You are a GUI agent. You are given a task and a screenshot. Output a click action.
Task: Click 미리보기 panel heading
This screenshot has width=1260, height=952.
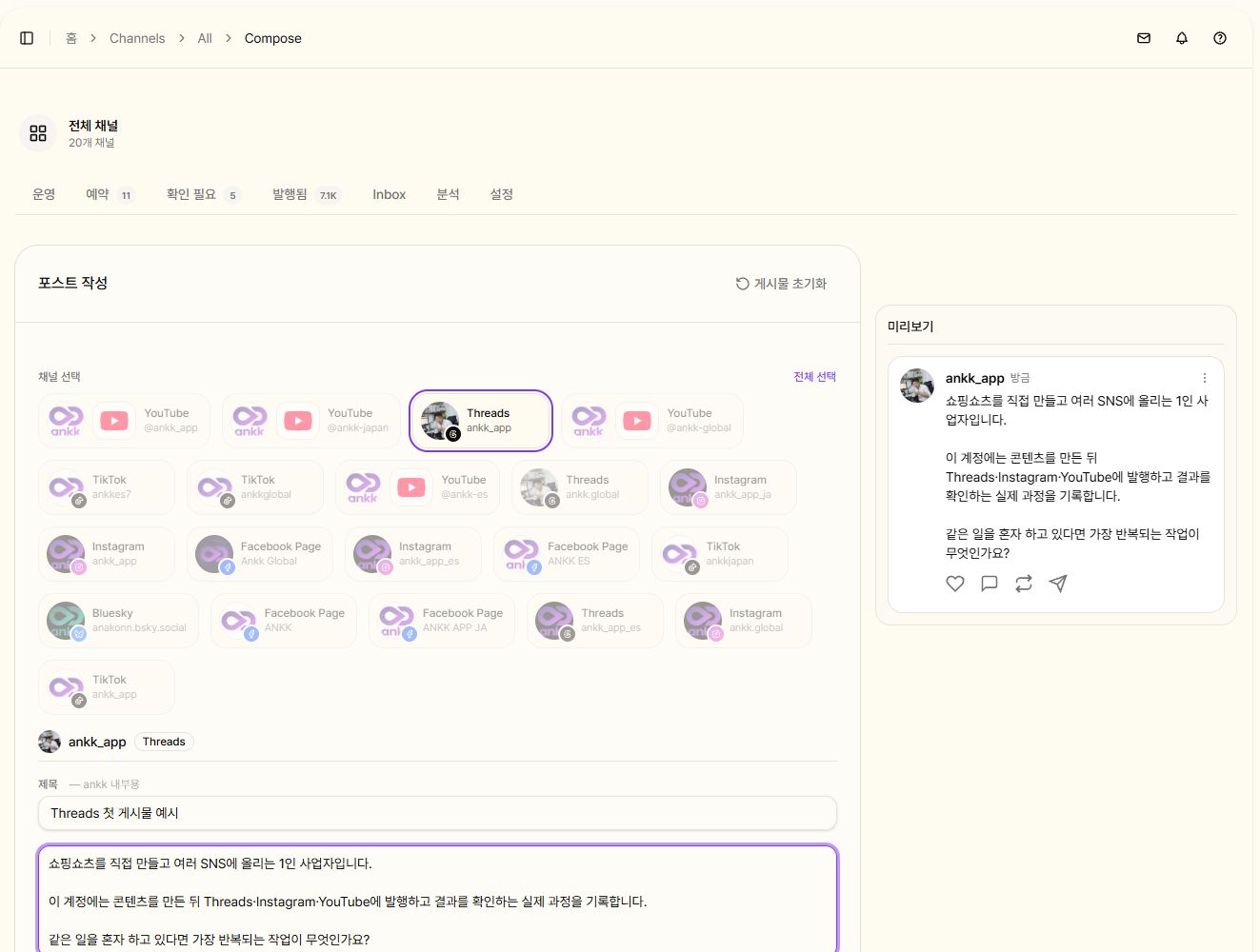(x=910, y=326)
